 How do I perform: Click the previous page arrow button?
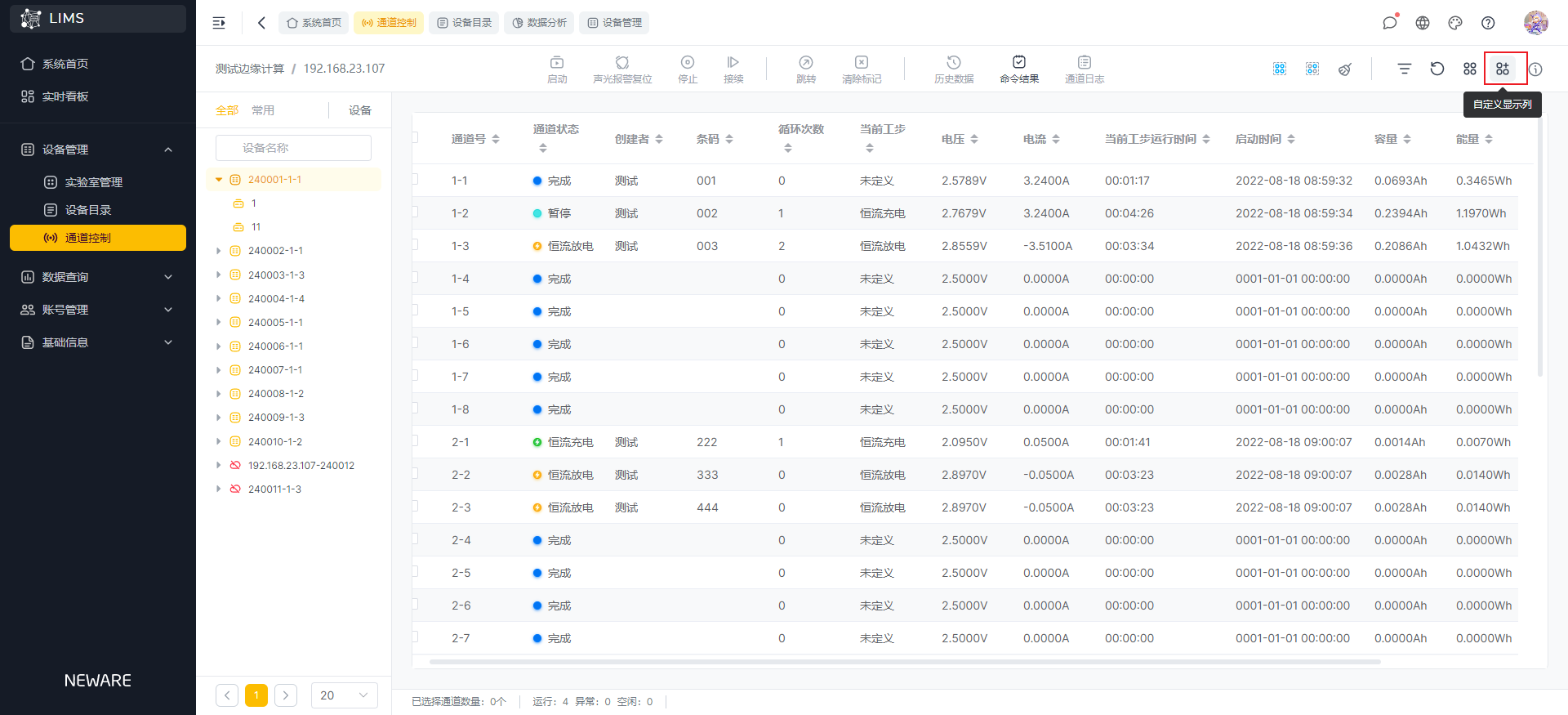(x=227, y=695)
